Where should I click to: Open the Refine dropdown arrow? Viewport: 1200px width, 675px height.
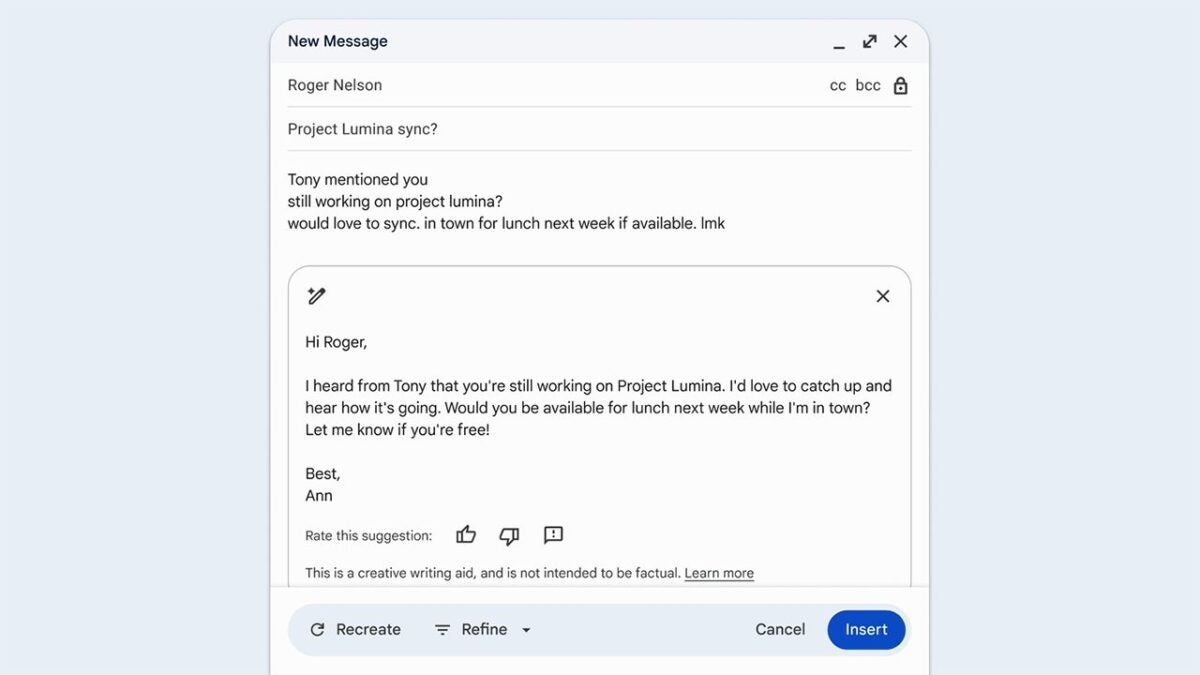point(527,630)
